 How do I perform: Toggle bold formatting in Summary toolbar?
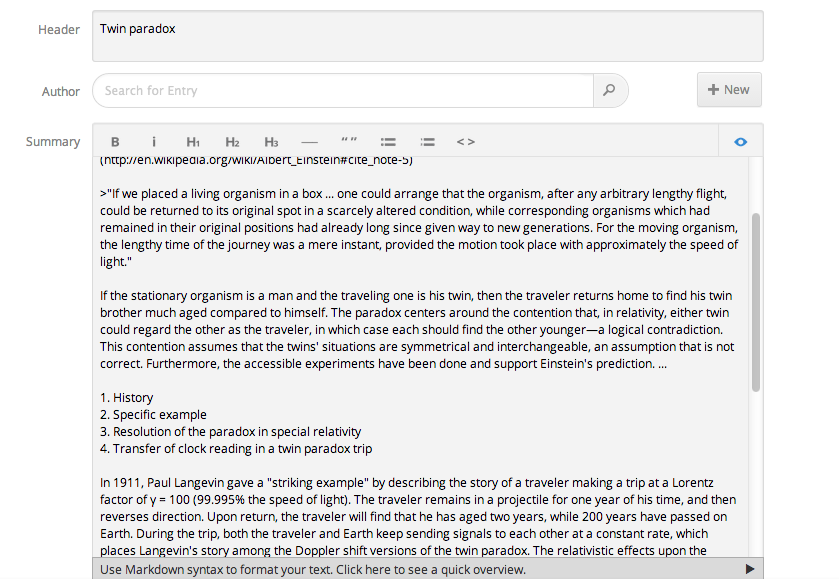(x=115, y=142)
